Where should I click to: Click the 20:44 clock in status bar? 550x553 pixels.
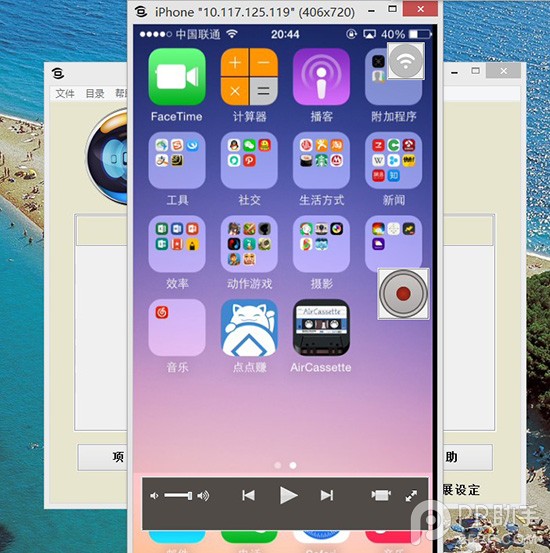(x=285, y=34)
